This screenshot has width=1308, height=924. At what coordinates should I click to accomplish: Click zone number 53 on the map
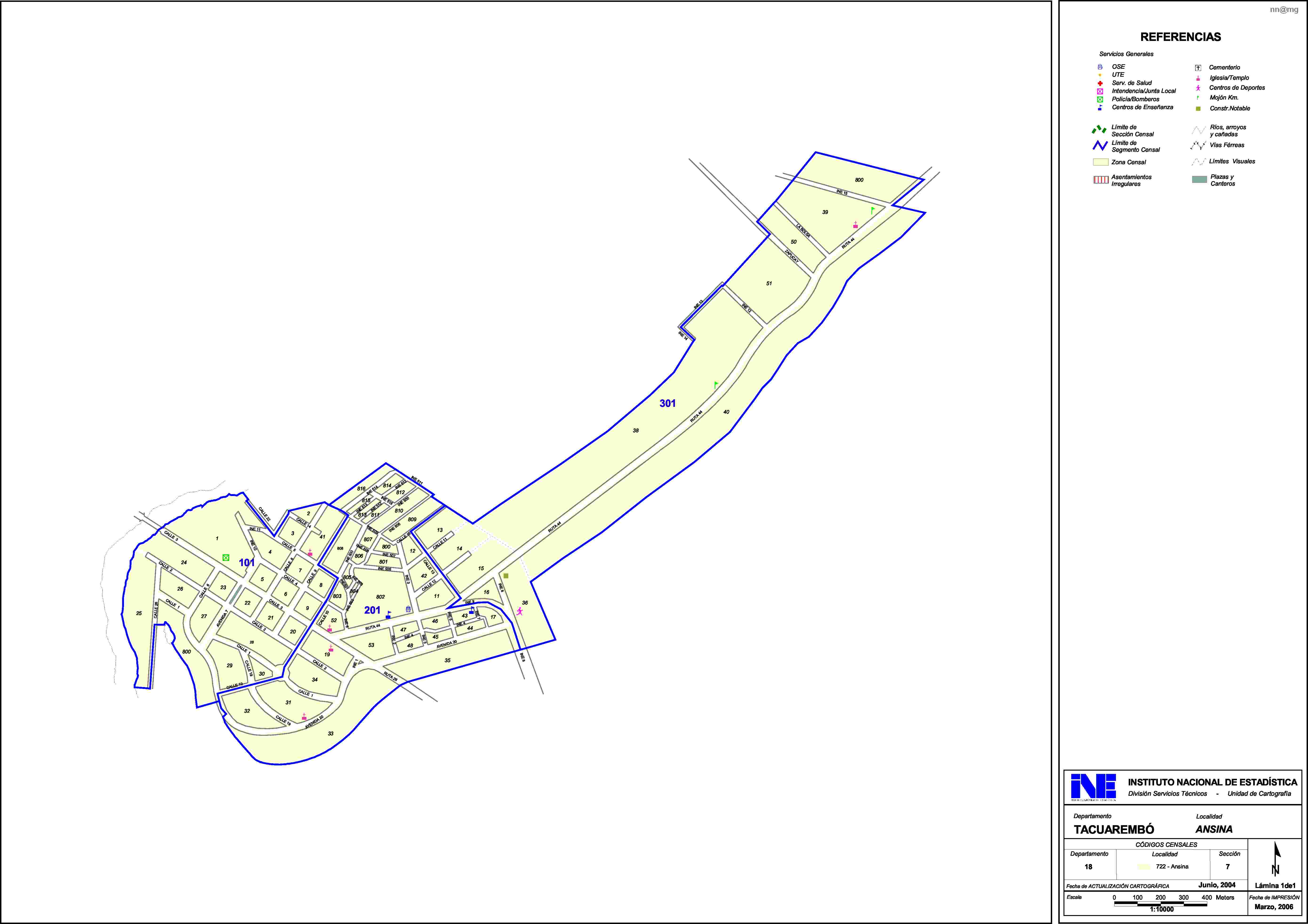(x=371, y=645)
